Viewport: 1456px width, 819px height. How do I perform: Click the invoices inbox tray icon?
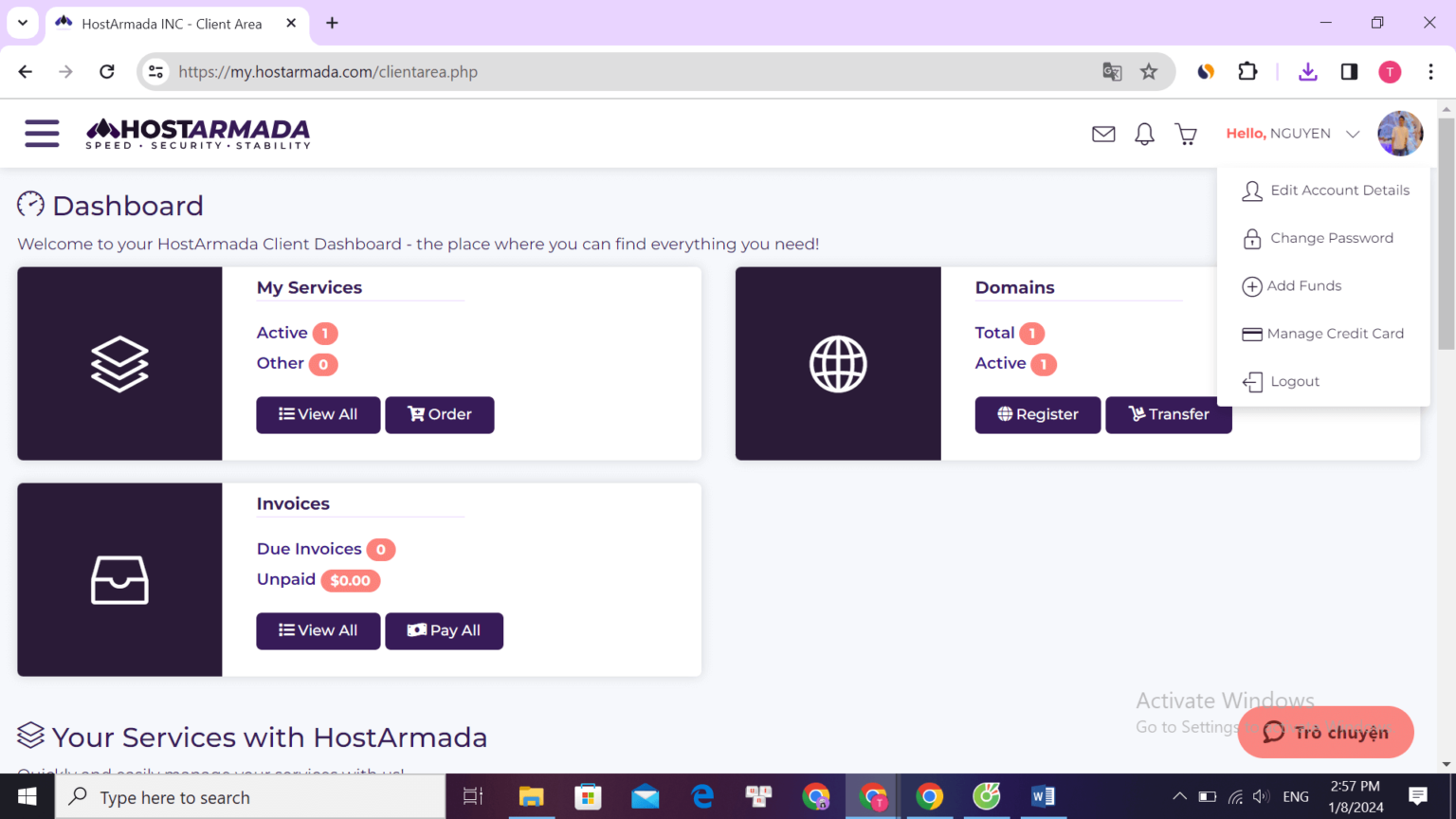[x=119, y=579]
